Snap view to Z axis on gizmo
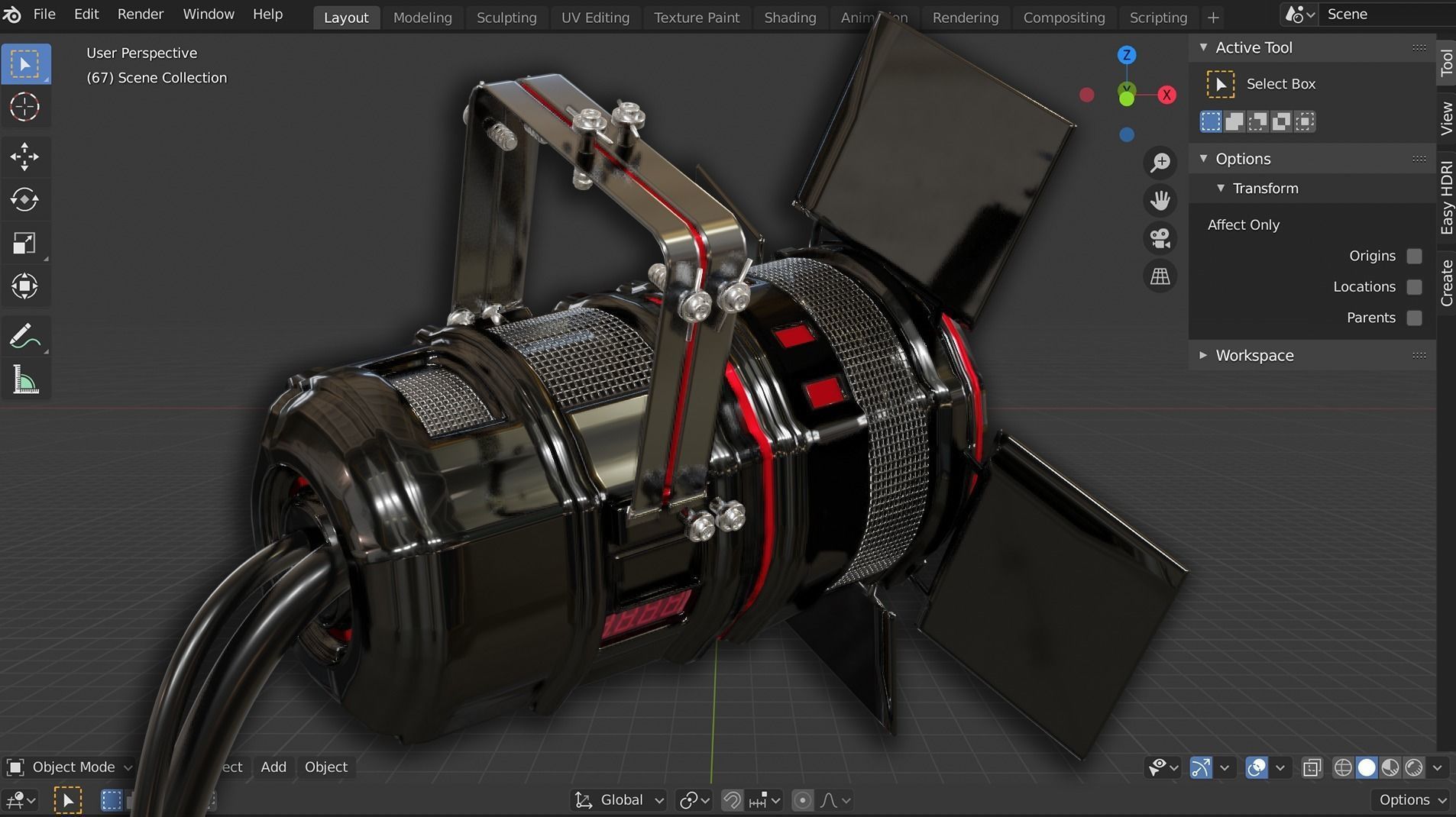The width and height of the screenshot is (1456, 817). (1127, 55)
